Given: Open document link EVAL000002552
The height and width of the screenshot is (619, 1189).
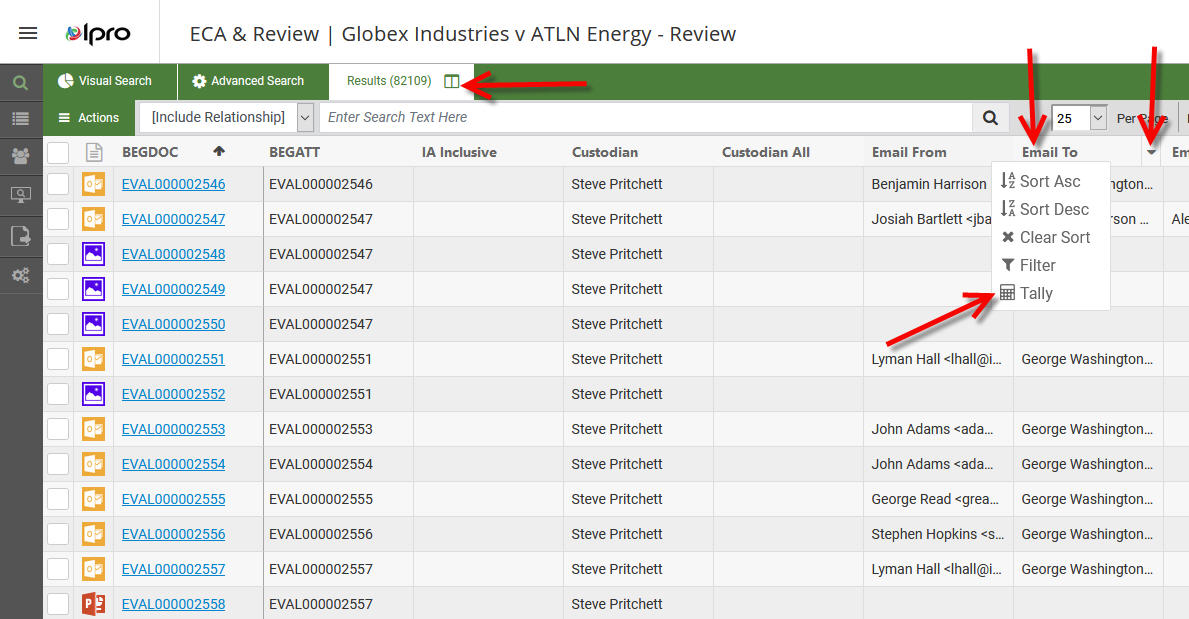Looking at the screenshot, I should (x=174, y=394).
